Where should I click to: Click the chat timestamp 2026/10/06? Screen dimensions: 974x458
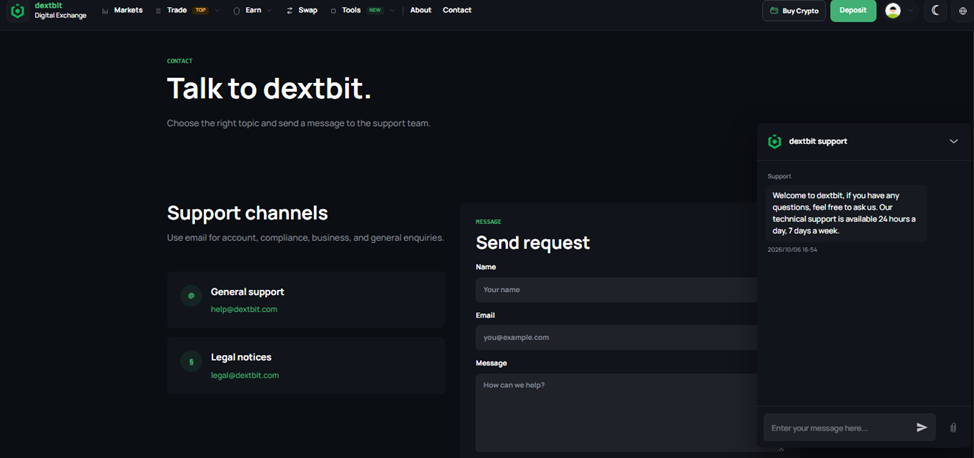click(792, 250)
